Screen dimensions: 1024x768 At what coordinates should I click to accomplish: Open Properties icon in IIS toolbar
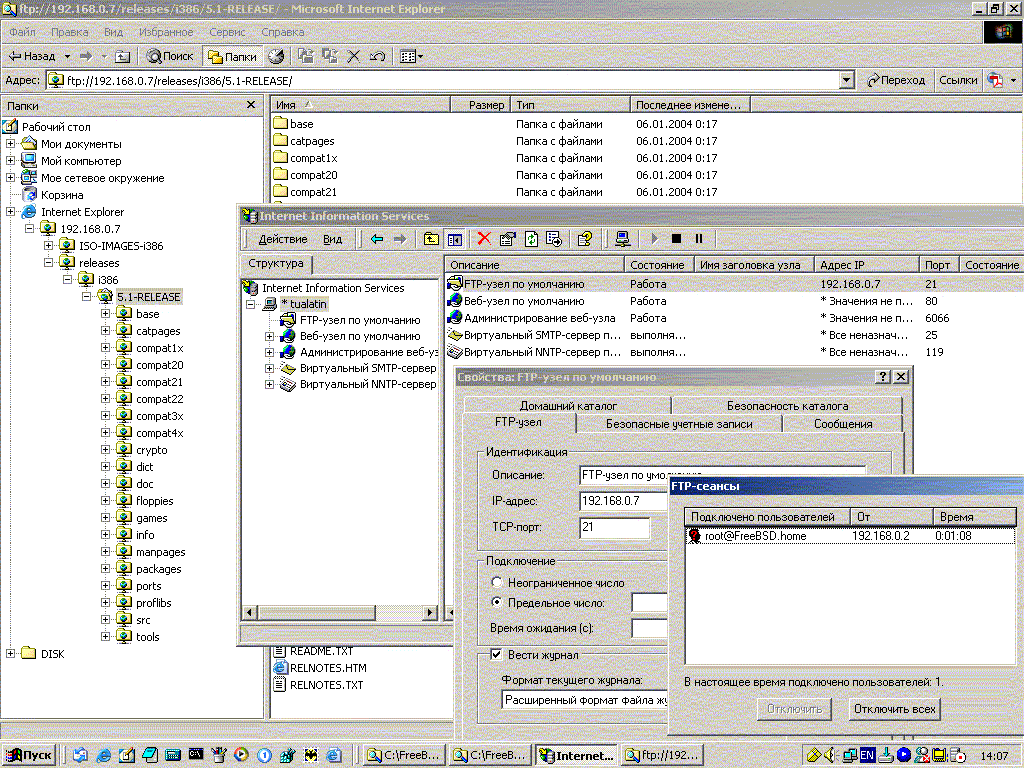(507, 239)
